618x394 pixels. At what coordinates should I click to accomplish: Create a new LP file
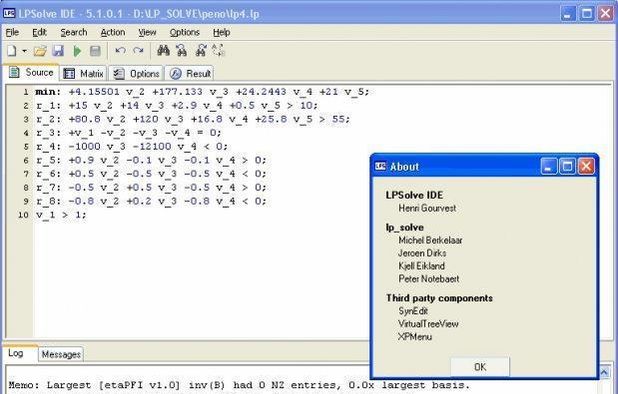click(12, 51)
